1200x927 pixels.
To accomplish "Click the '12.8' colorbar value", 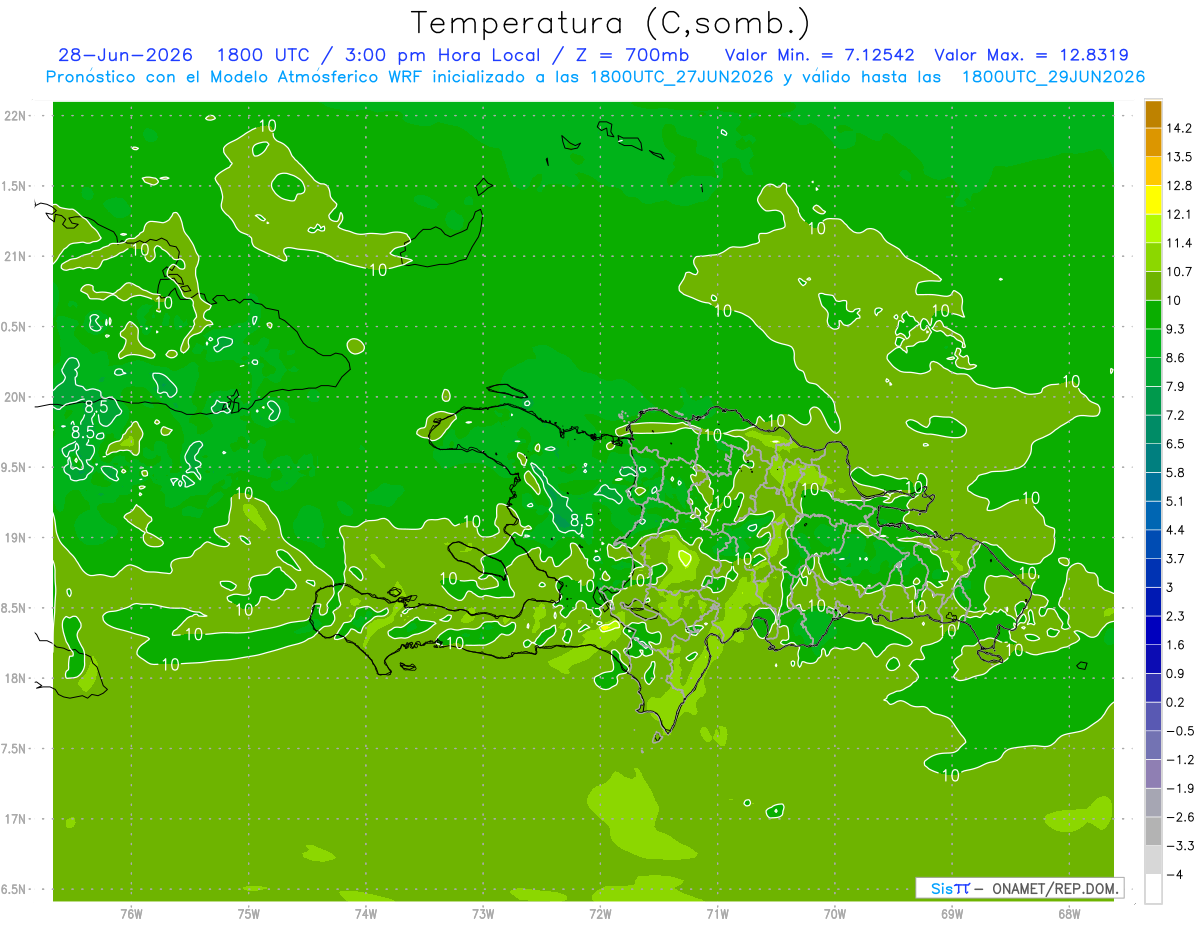I will coord(1178,185).
